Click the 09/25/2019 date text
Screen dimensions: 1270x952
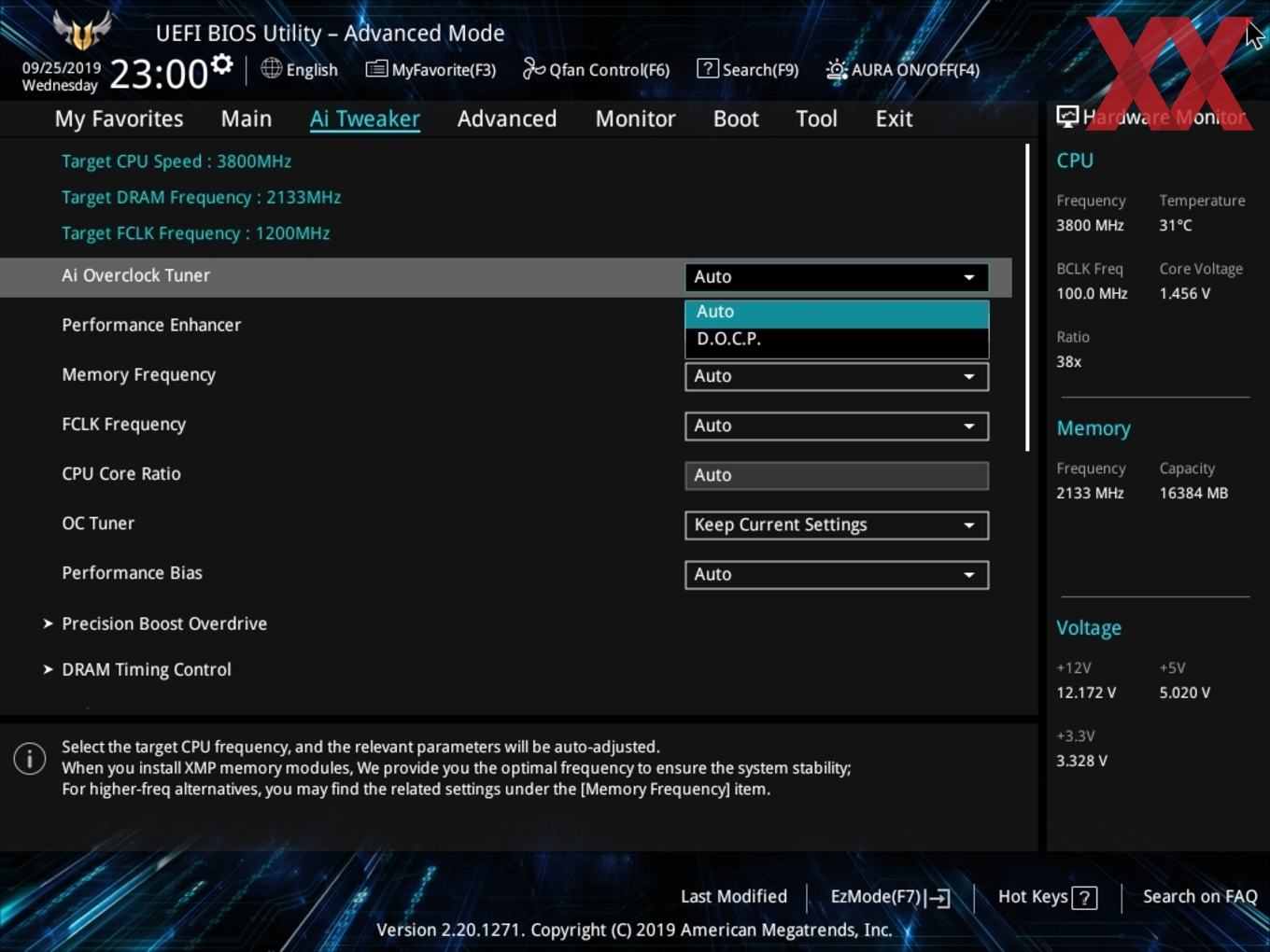tap(62, 67)
